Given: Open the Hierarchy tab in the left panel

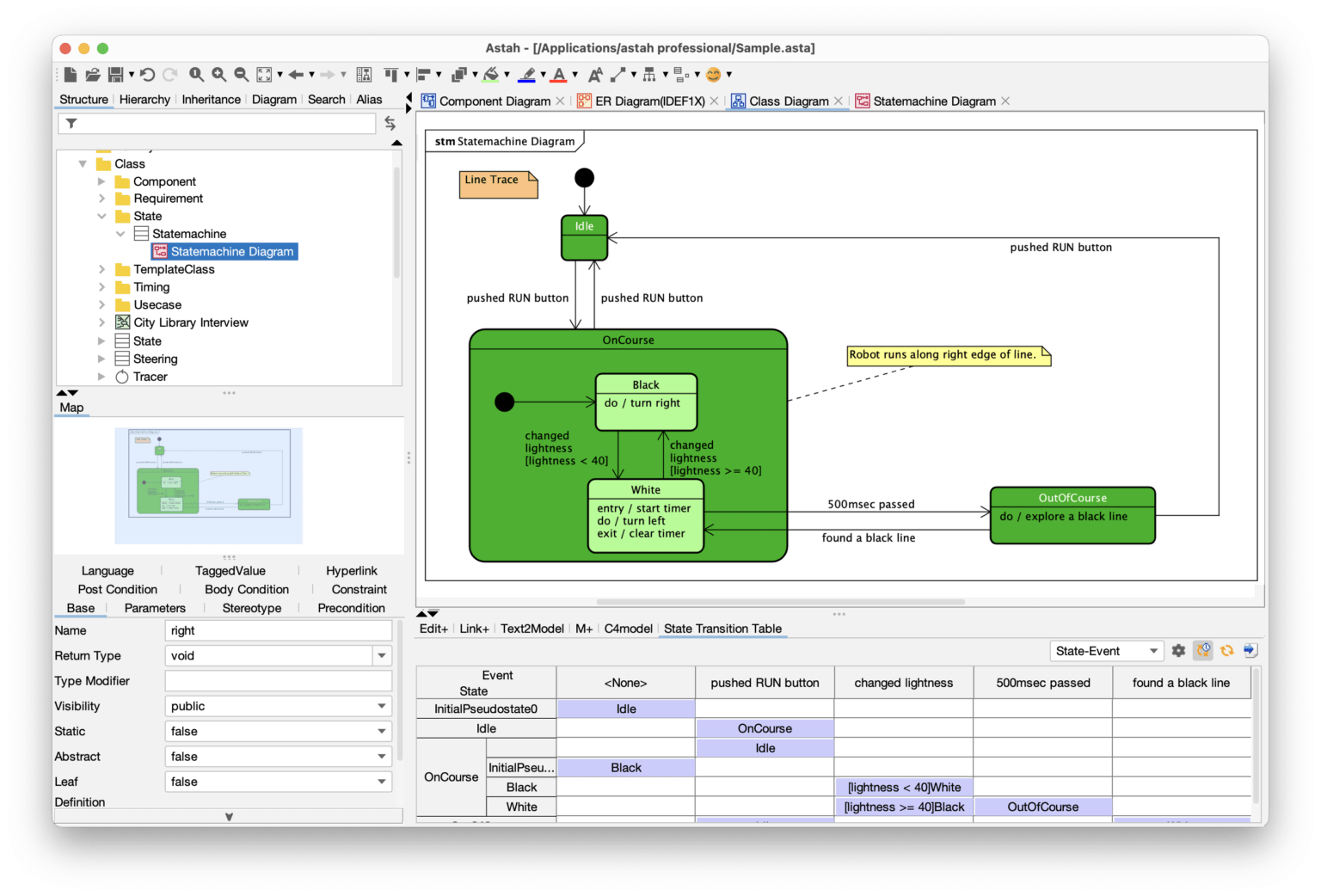Looking at the screenshot, I should (x=144, y=99).
